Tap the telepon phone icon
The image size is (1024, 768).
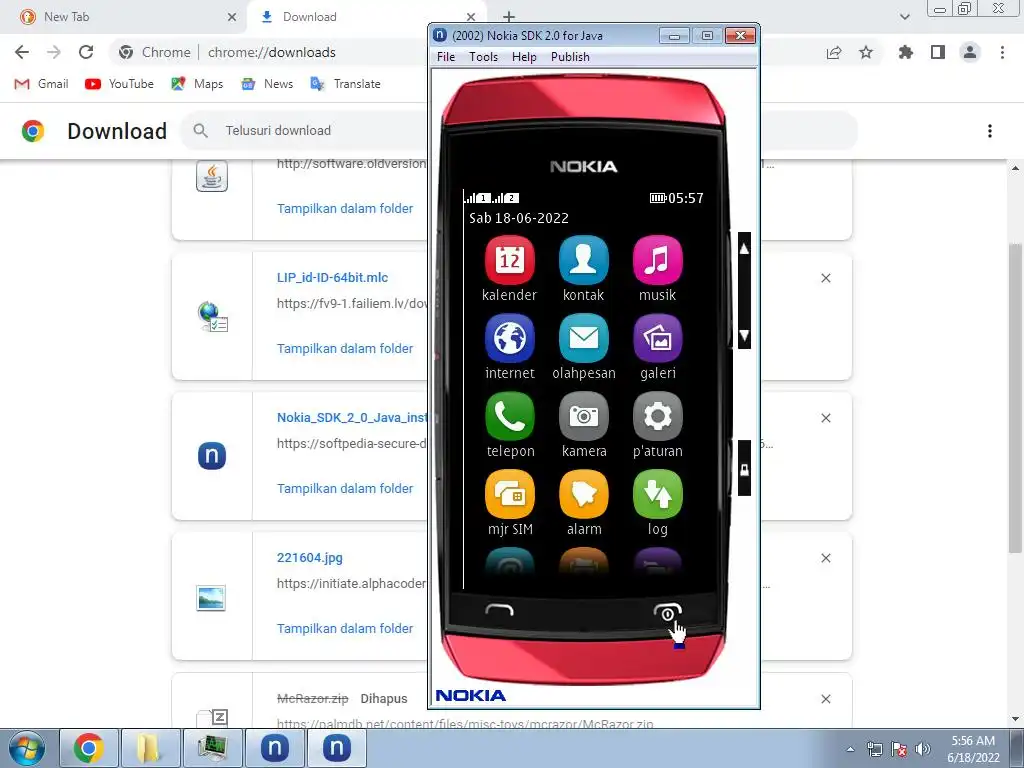[x=509, y=416]
